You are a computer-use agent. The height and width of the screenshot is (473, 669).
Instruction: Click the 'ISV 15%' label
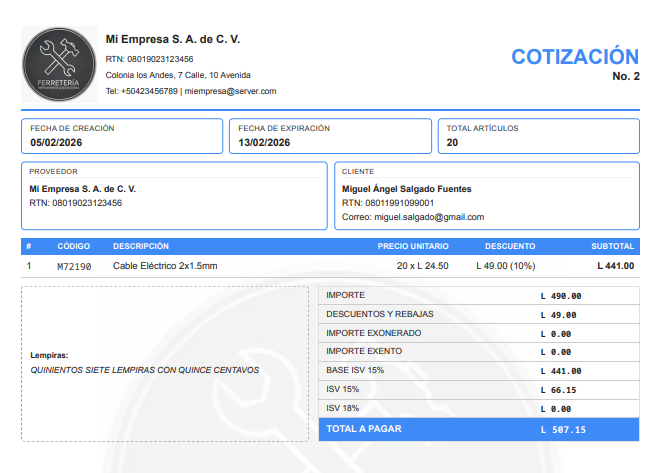(x=343, y=389)
